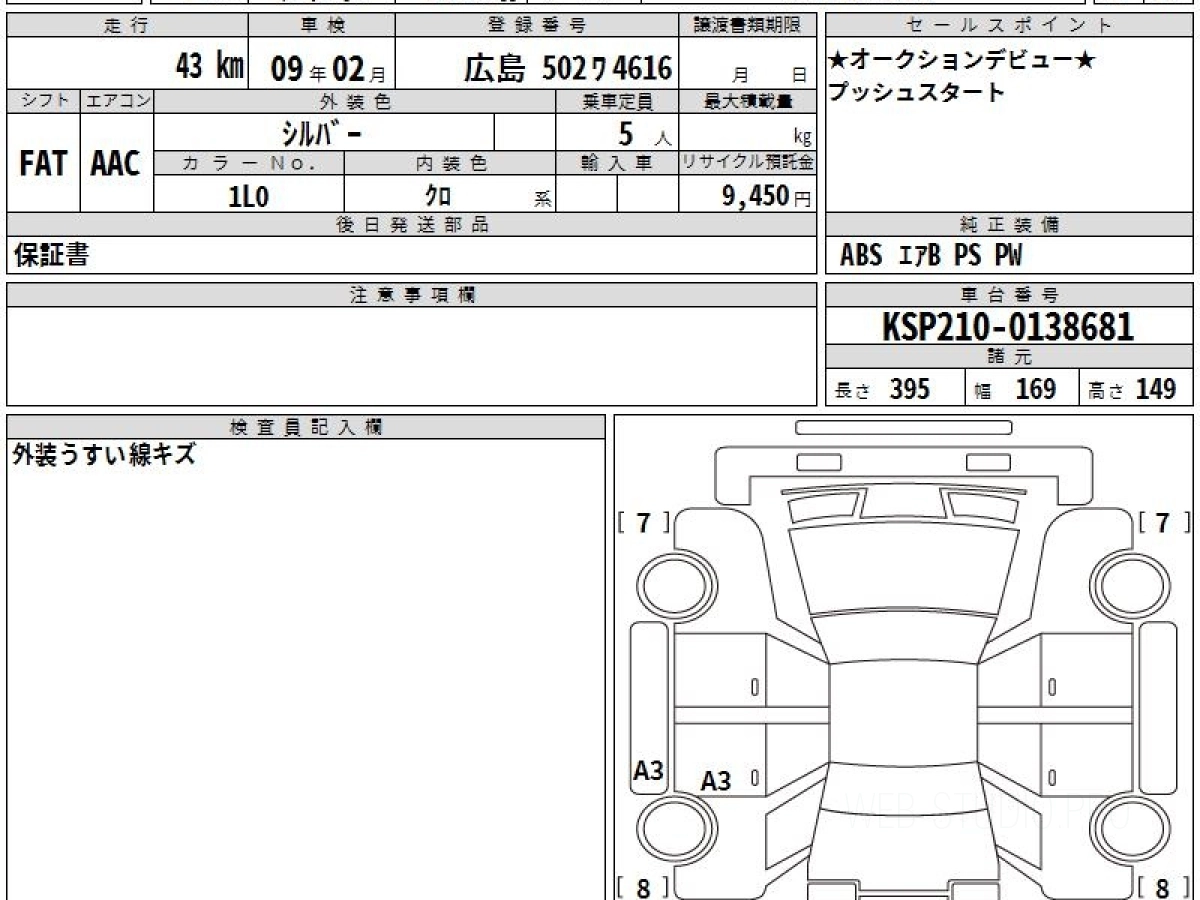Select the ★オークションデビュー★ line
The height and width of the screenshot is (900, 1200).
[961, 61]
